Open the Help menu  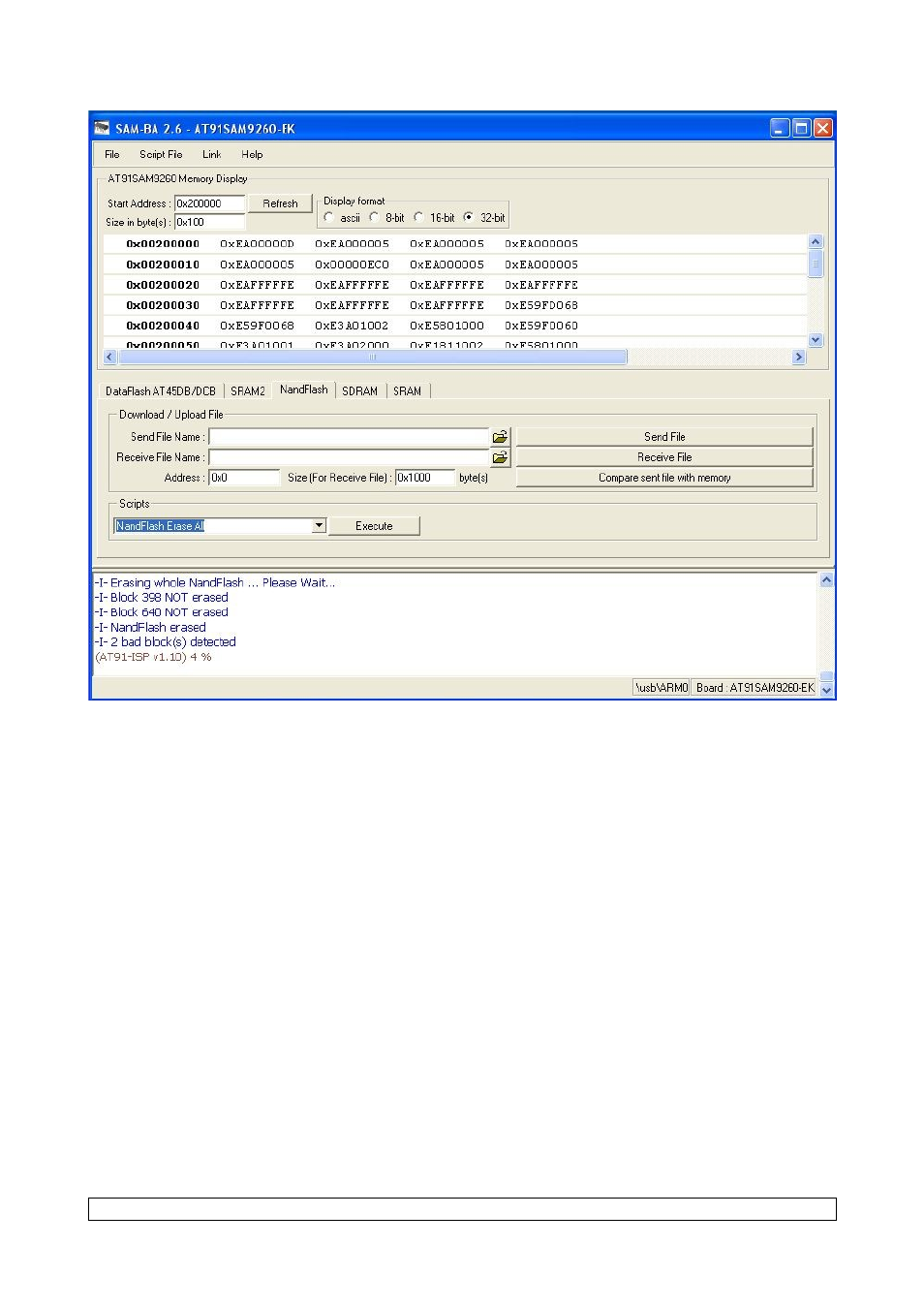pyautogui.click(x=252, y=154)
